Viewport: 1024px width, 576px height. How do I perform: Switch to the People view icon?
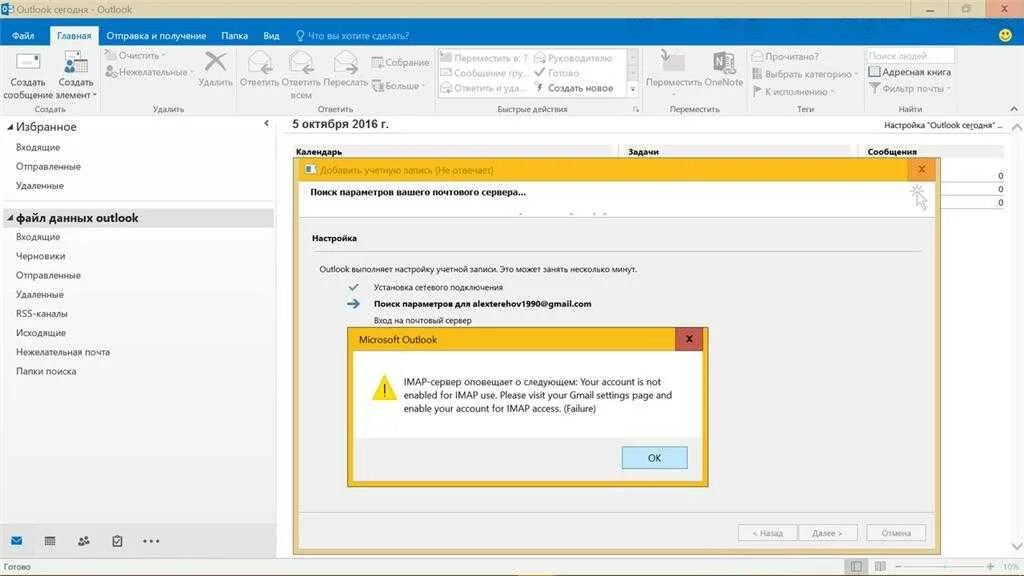click(84, 541)
